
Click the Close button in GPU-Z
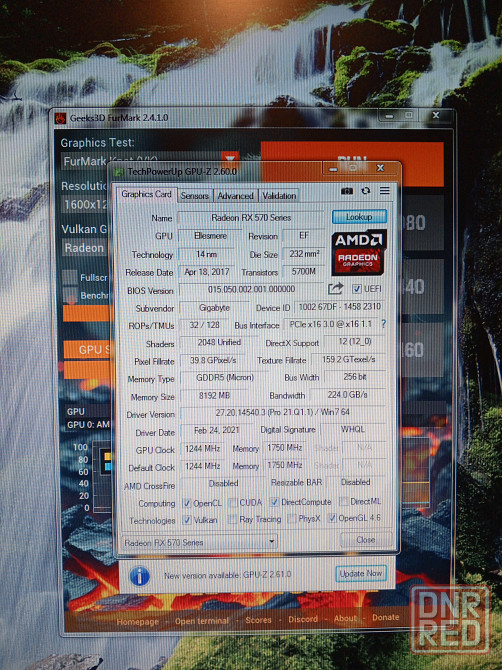pyautogui.click(x=366, y=540)
